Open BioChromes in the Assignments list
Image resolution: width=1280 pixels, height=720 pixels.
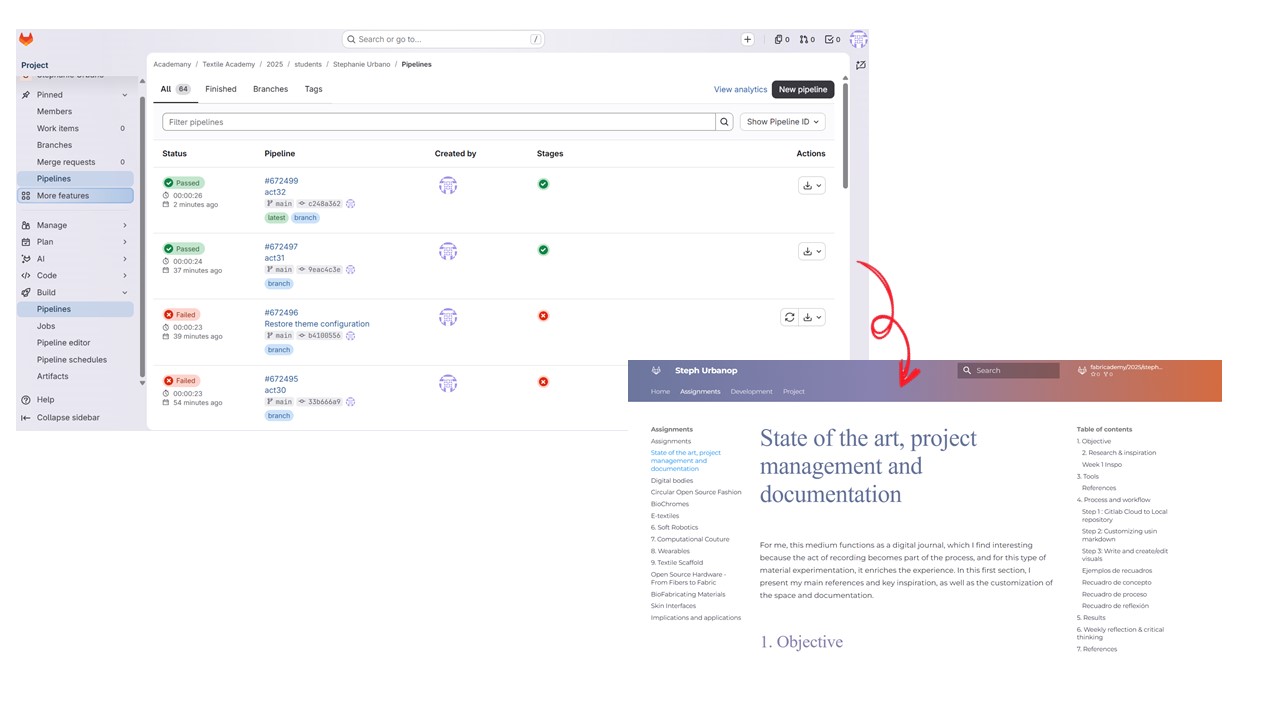point(670,504)
